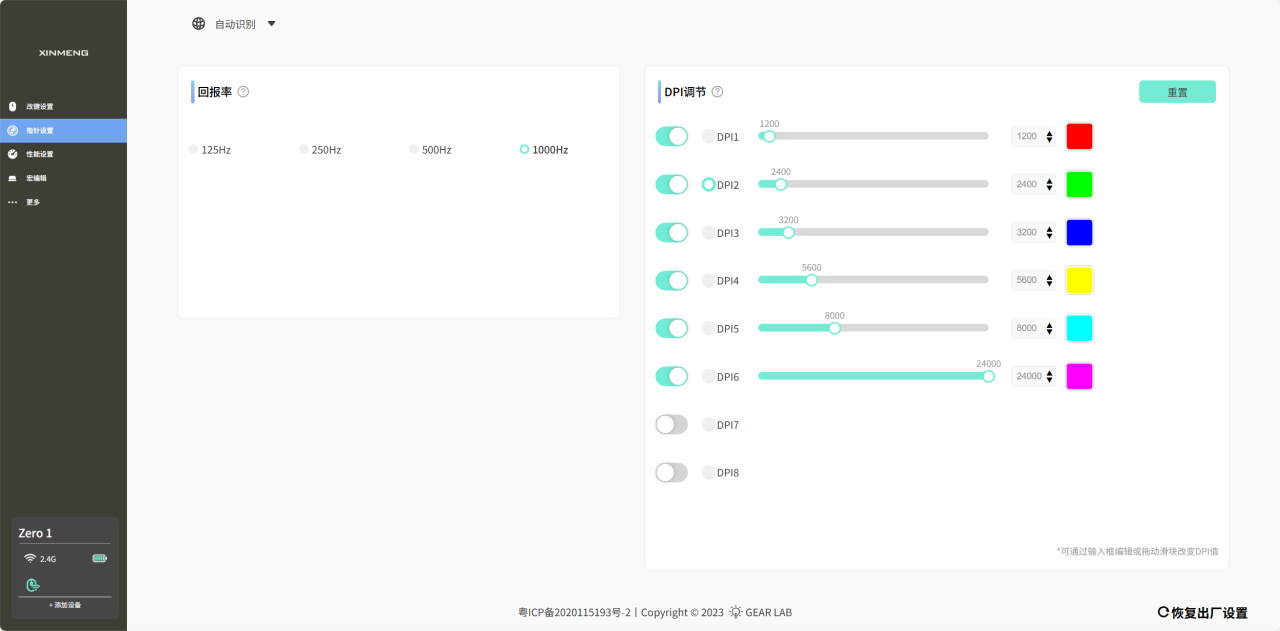Screen dimensions: 1280x631
Task: Click the 宏编辑 keyboard icon
Action: point(12,178)
